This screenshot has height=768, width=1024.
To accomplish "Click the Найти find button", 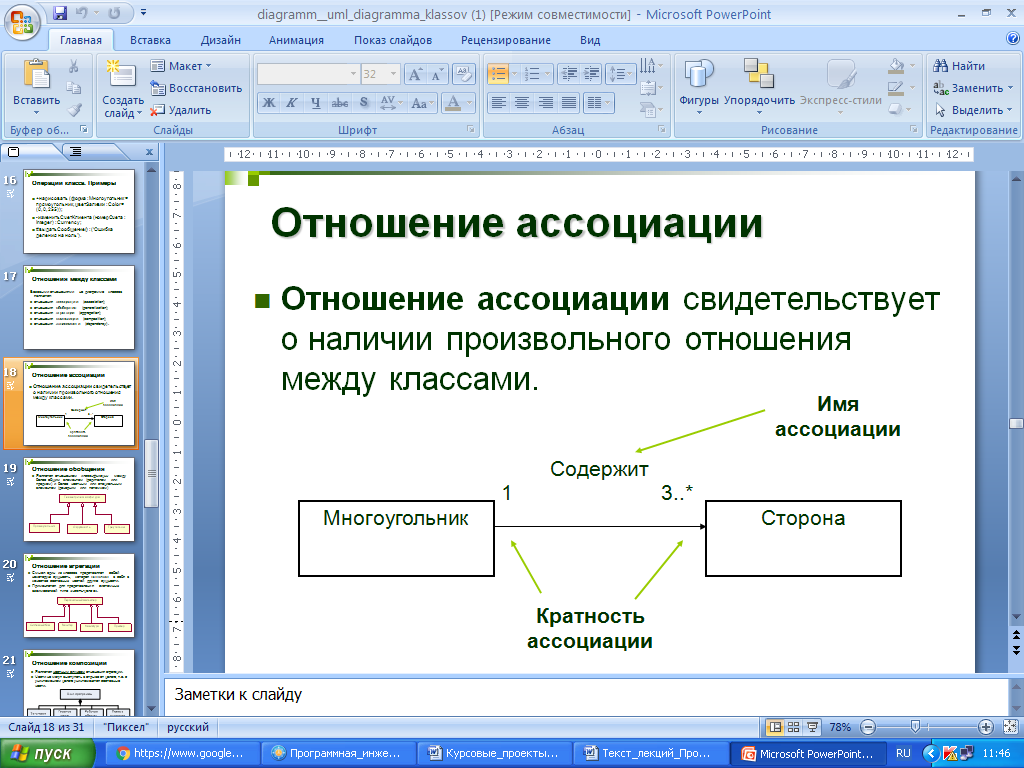I will 960,66.
